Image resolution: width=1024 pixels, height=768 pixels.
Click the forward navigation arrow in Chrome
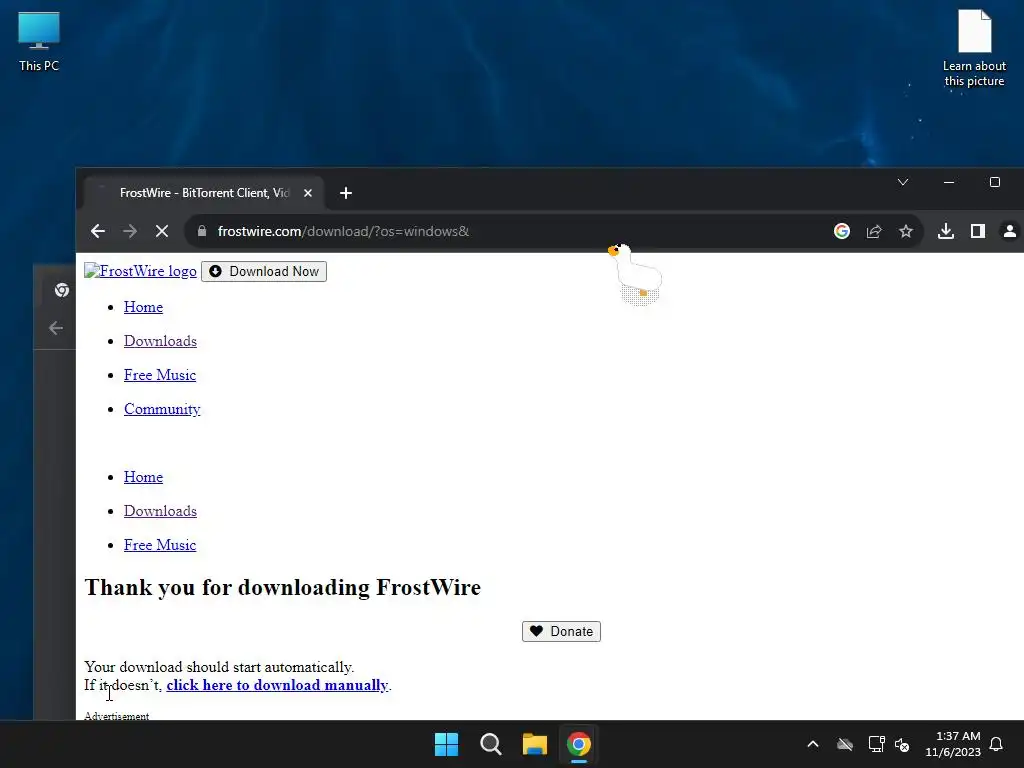(130, 231)
